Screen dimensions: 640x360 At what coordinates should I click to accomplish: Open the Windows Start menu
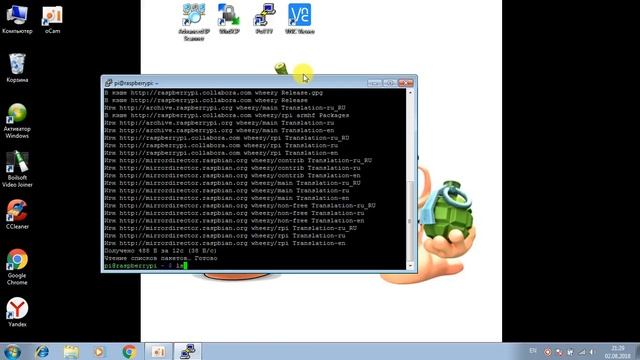(12, 351)
